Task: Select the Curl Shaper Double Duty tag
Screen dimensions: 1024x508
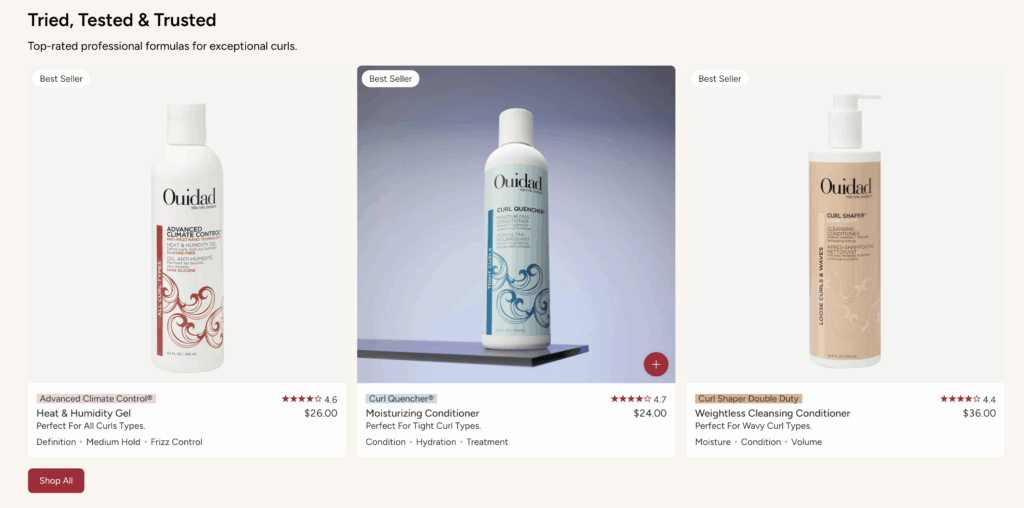Action: [748, 398]
